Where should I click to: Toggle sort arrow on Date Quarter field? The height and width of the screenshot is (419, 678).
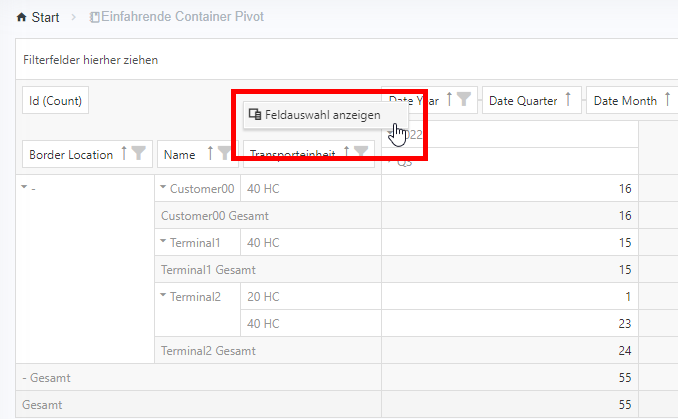[x=568, y=100]
